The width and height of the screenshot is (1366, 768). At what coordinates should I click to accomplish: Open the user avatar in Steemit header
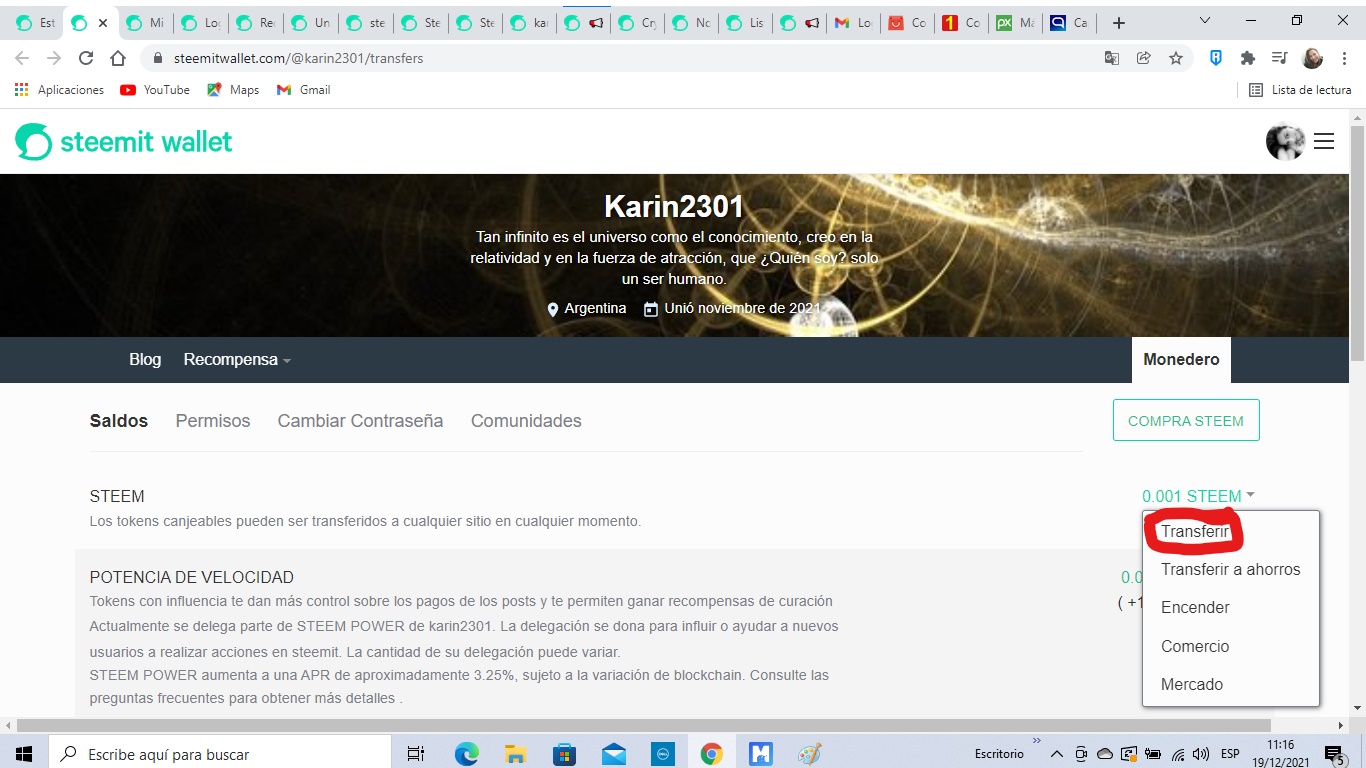point(1285,142)
